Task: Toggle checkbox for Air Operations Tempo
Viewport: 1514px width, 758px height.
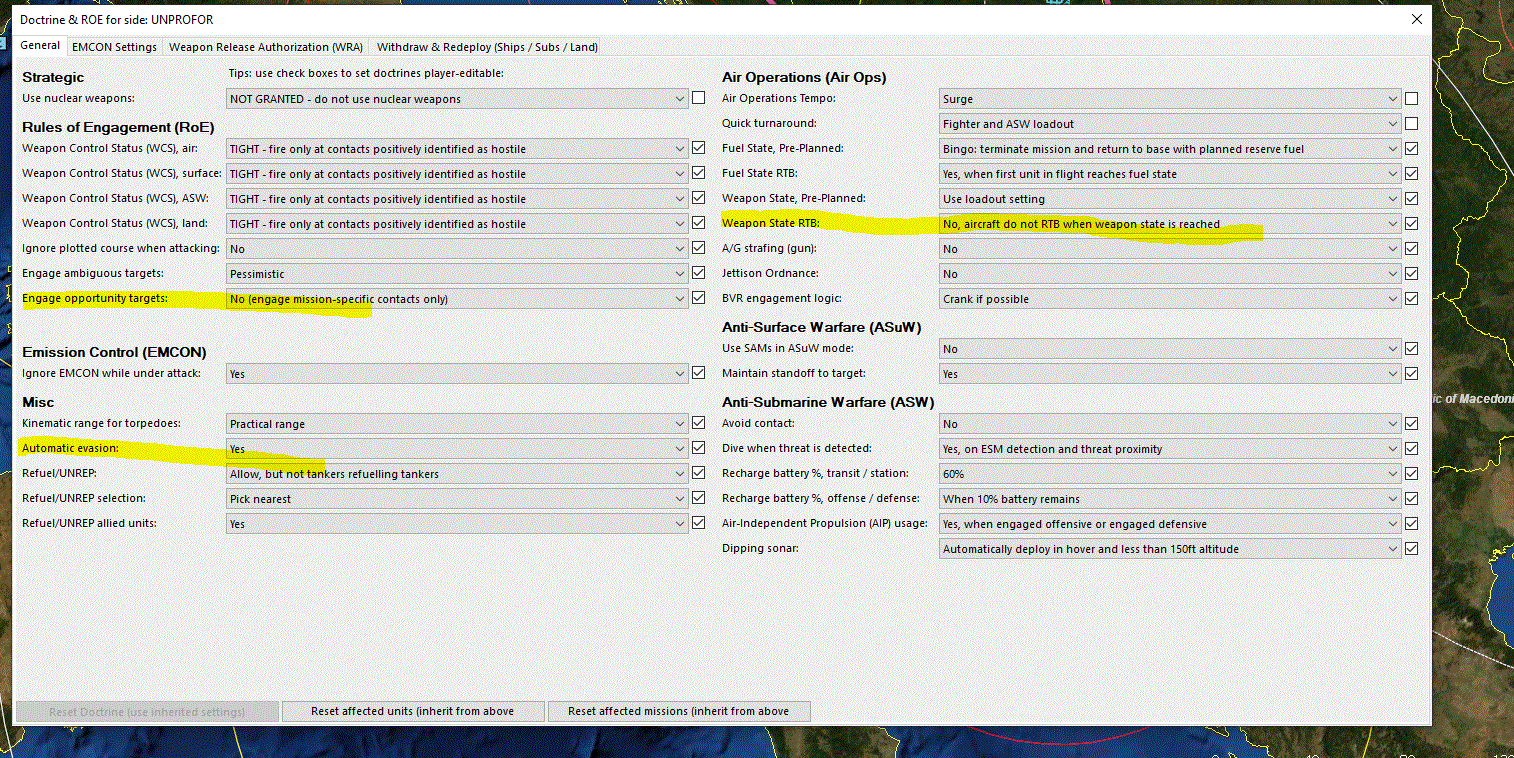Action: [x=1411, y=98]
